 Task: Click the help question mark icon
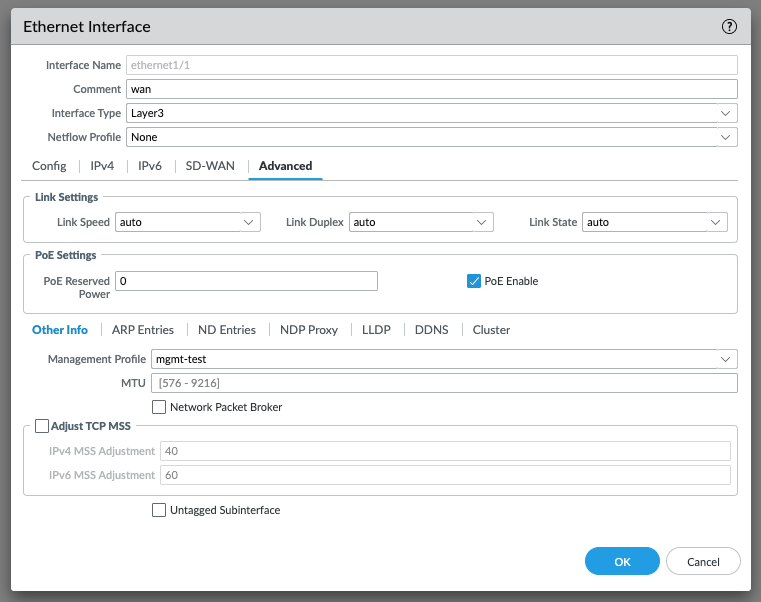(729, 27)
